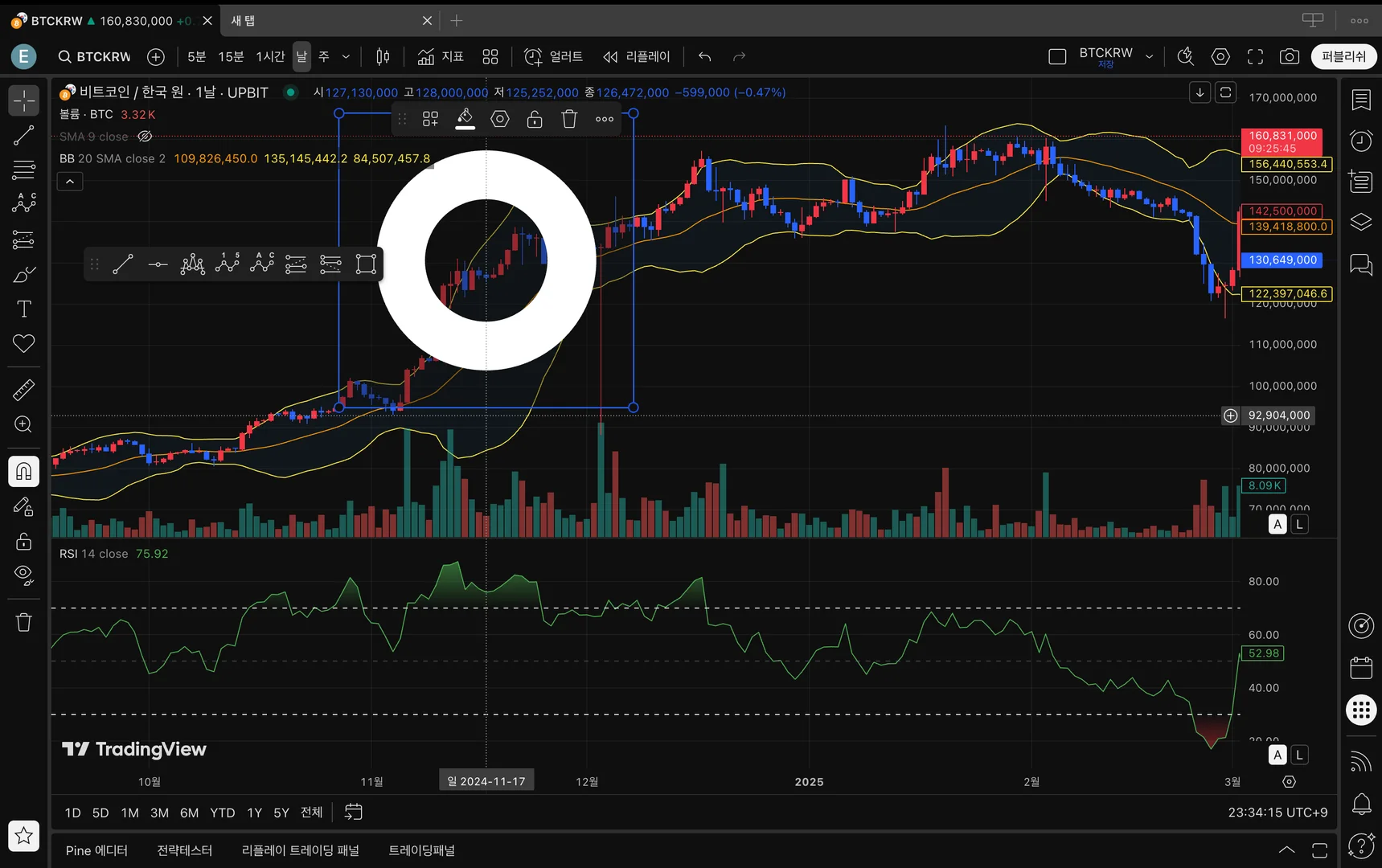
Task: Open the quick search lightning icon
Action: (x=1185, y=56)
